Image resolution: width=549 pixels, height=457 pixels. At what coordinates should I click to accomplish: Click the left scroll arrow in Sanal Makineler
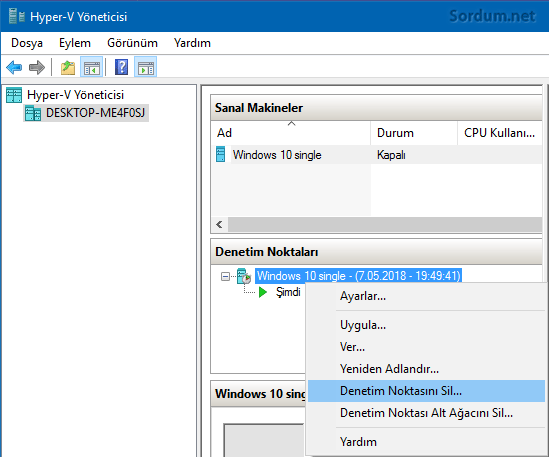pos(220,224)
